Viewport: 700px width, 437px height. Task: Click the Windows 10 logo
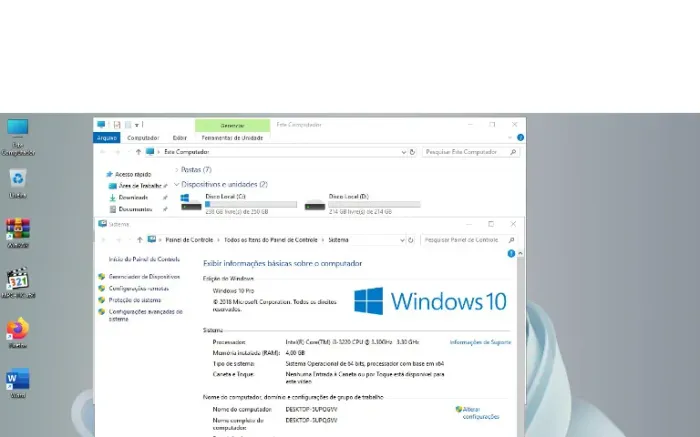tap(430, 301)
